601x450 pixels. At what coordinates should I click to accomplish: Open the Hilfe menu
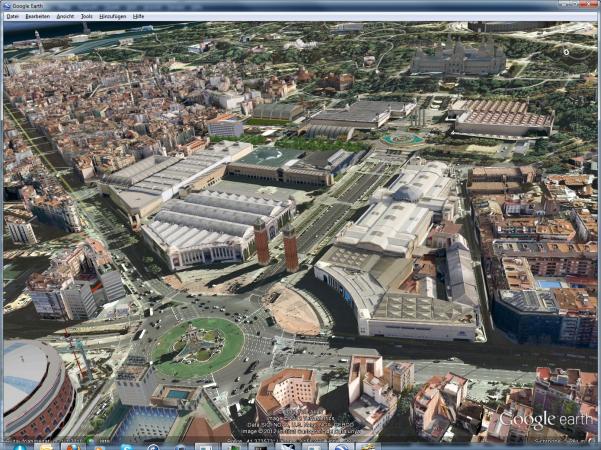(138, 16)
